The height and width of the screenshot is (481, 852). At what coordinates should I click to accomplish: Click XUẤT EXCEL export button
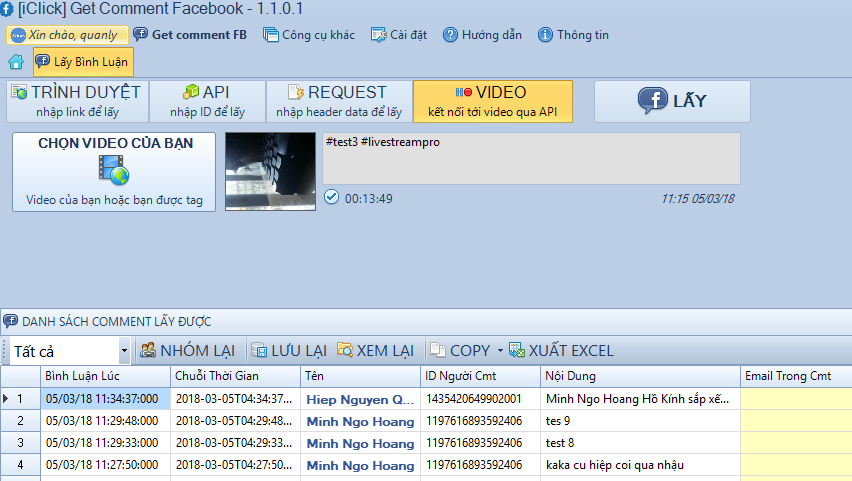pyautogui.click(x=561, y=351)
